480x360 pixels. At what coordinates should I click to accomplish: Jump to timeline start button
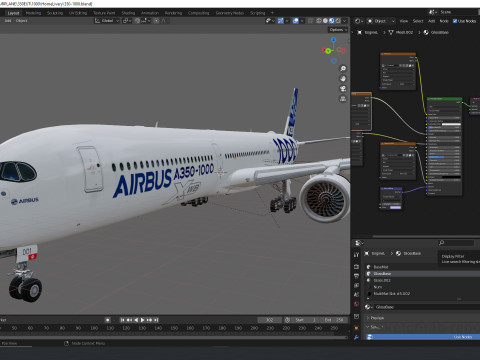click(122, 320)
